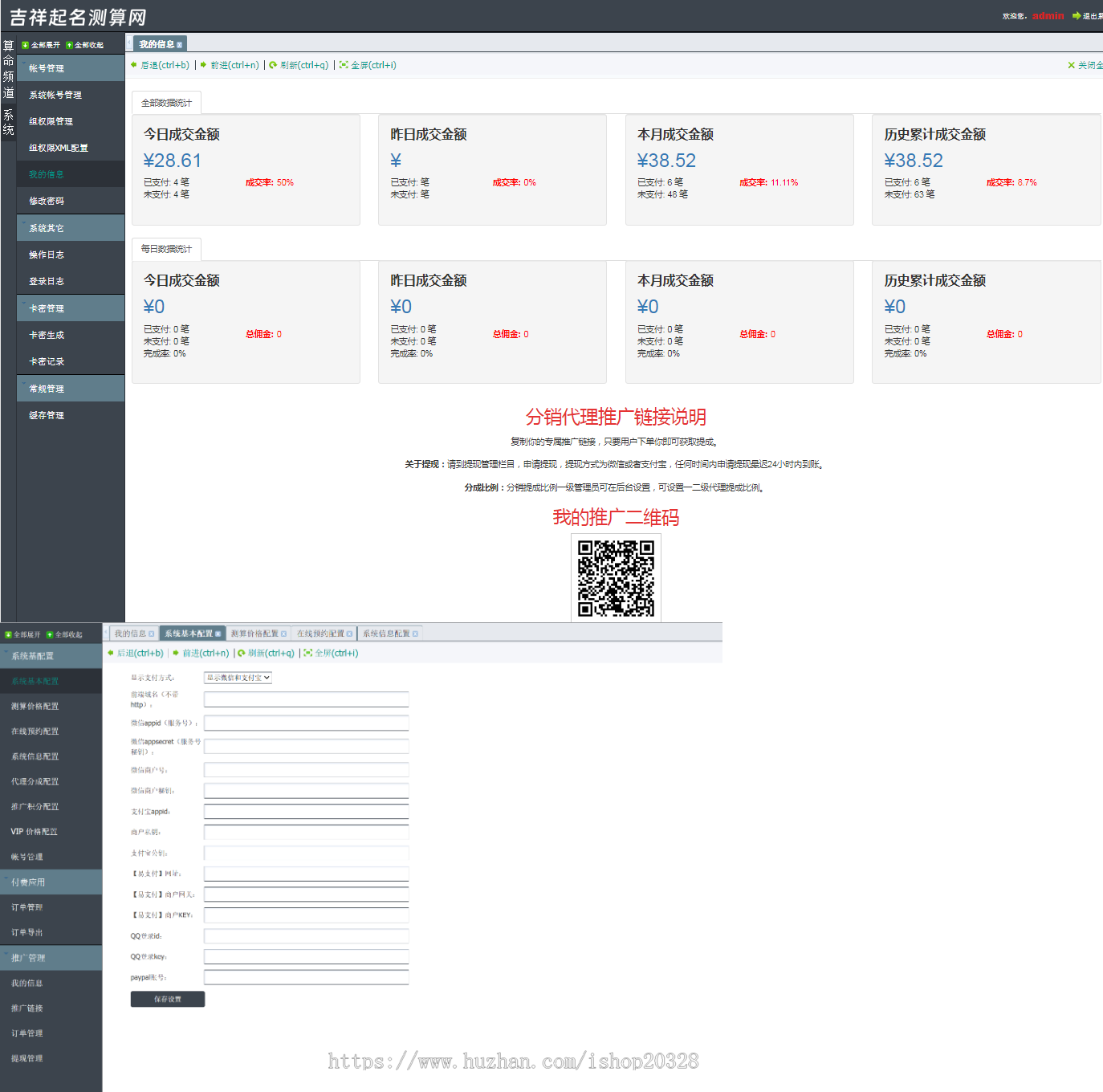
Task: Click the admin username in the header
Action: point(1048,15)
